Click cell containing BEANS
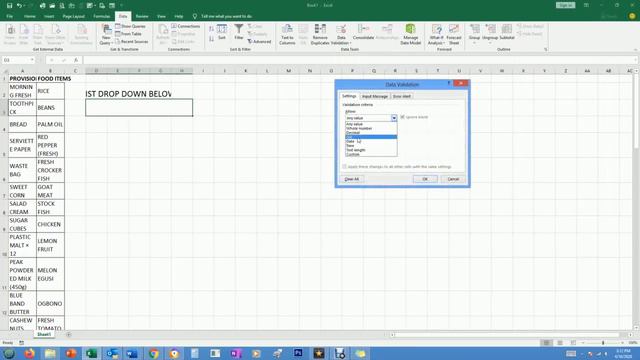Viewport: 640px width, 360px height. (x=50, y=108)
